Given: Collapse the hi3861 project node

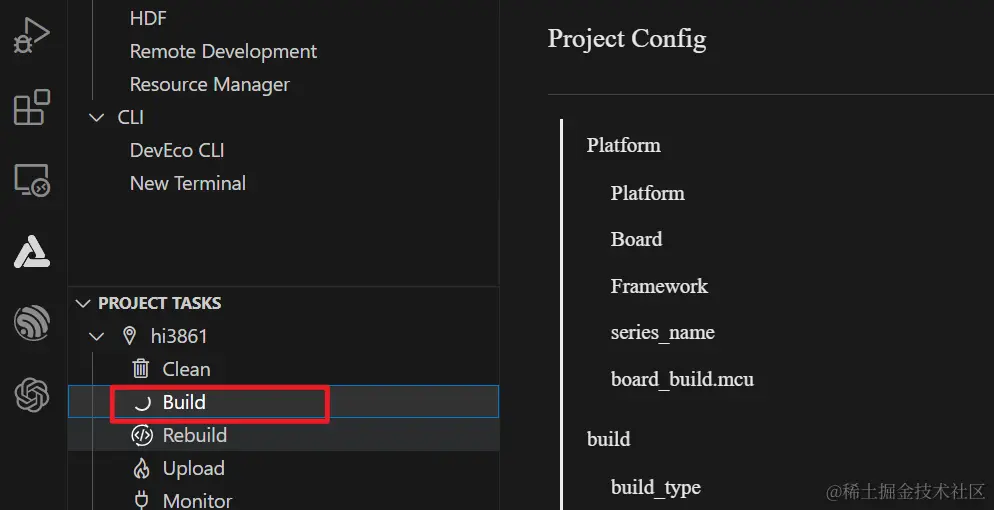Looking at the screenshot, I should coord(97,336).
